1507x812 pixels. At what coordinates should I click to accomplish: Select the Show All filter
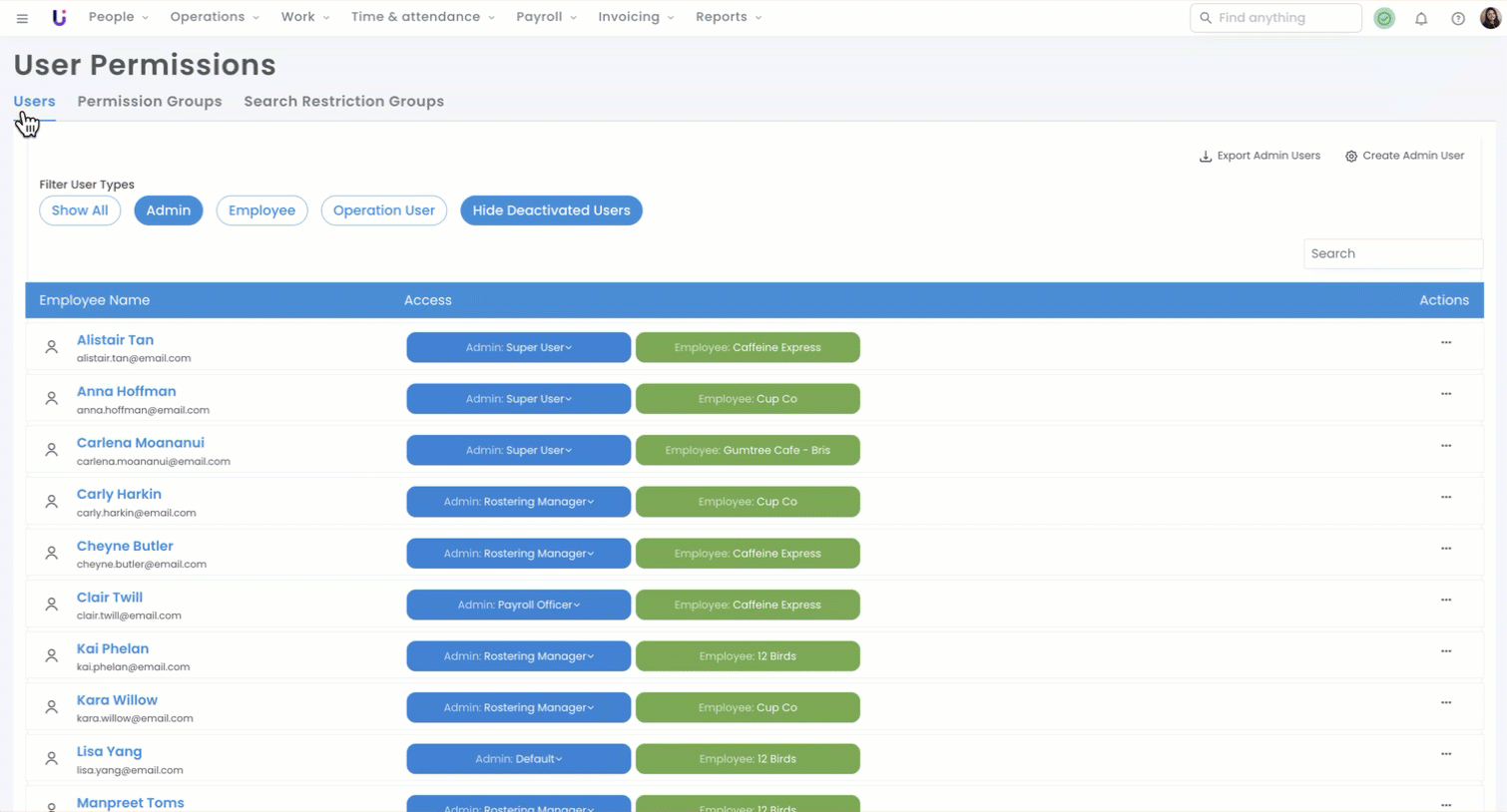(x=80, y=210)
